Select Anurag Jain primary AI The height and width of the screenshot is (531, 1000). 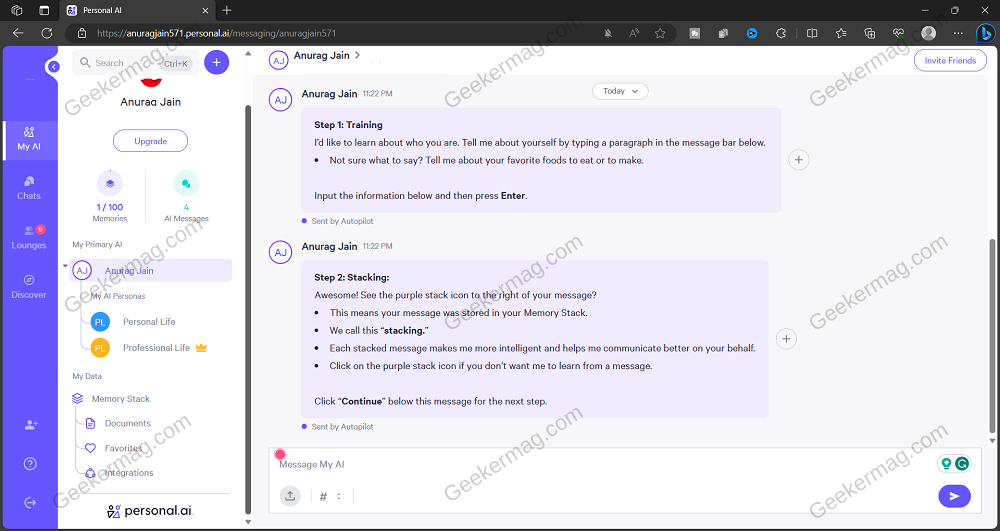[151, 270]
